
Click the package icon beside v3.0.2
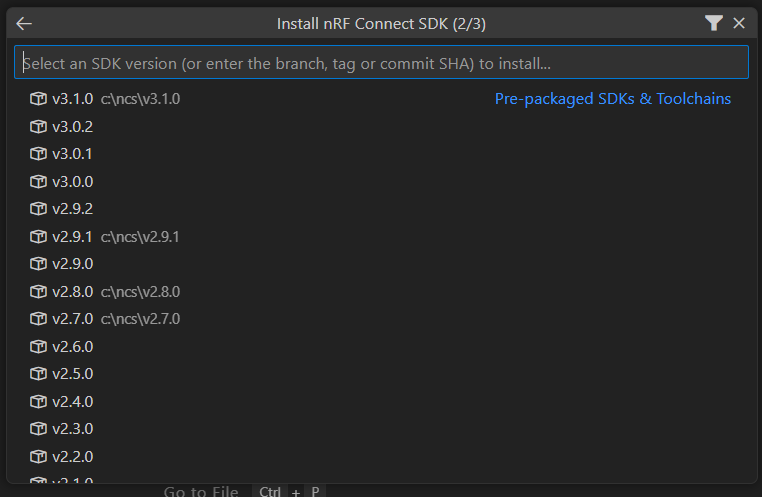pyautogui.click(x=38, y=127)
